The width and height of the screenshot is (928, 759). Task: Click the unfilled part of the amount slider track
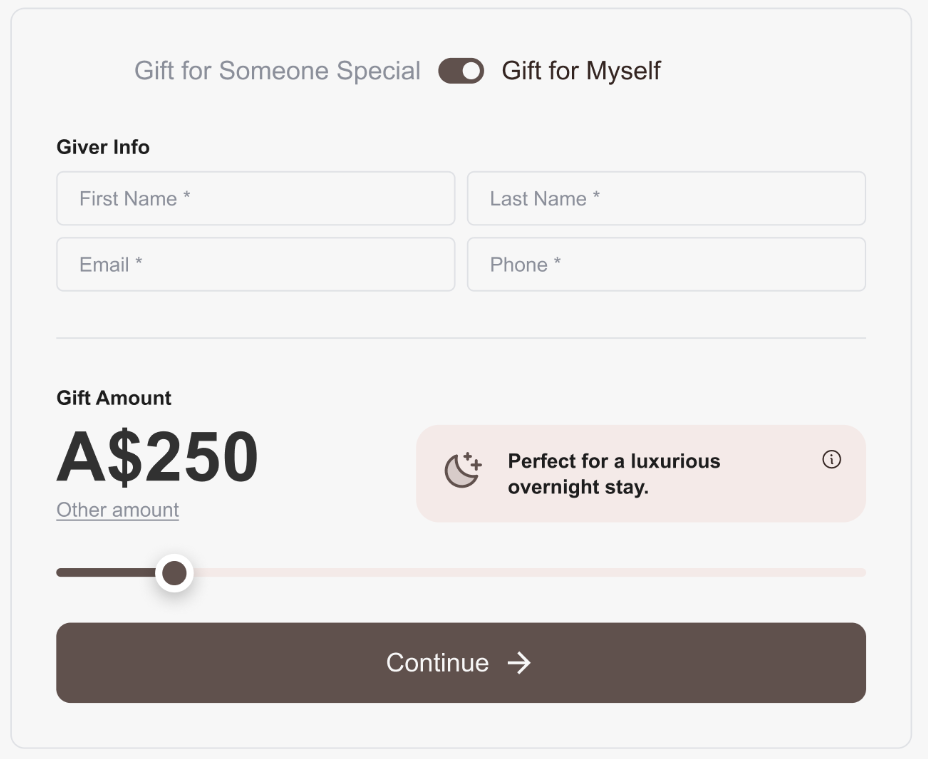[x=530, y=573]
